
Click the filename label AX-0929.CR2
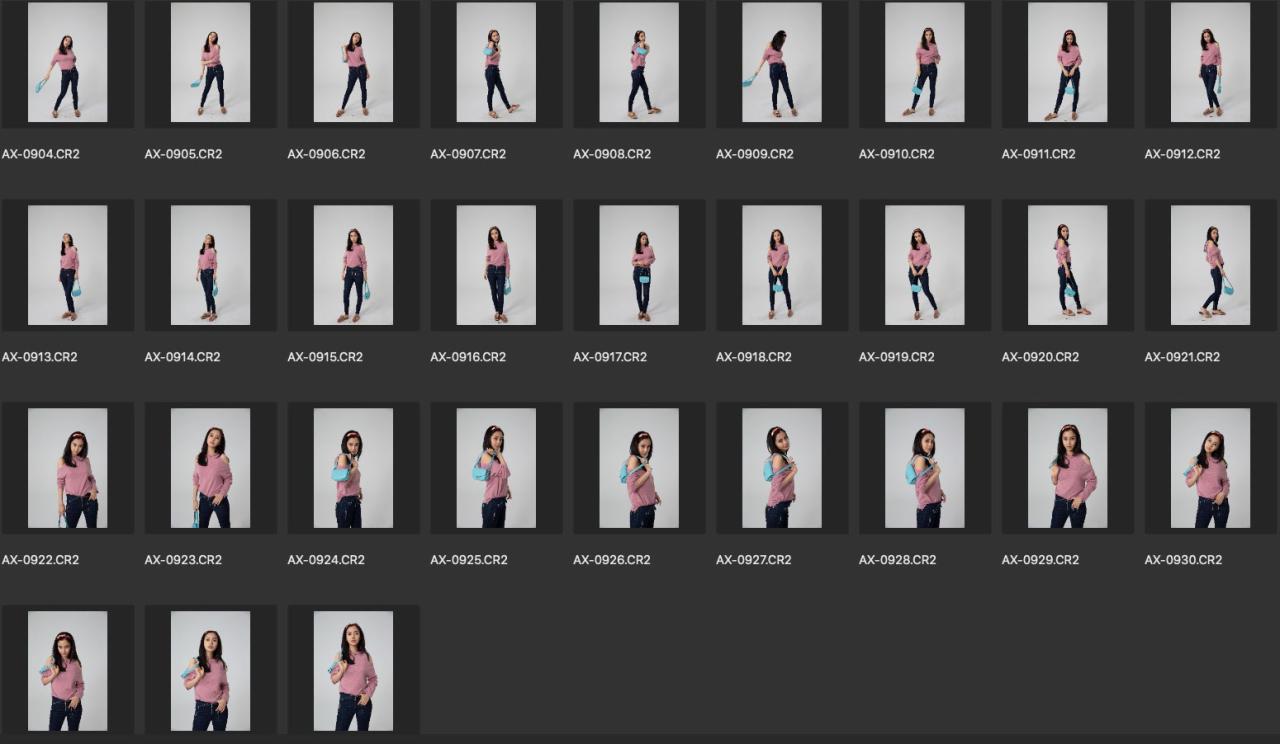pos(1040,560)
